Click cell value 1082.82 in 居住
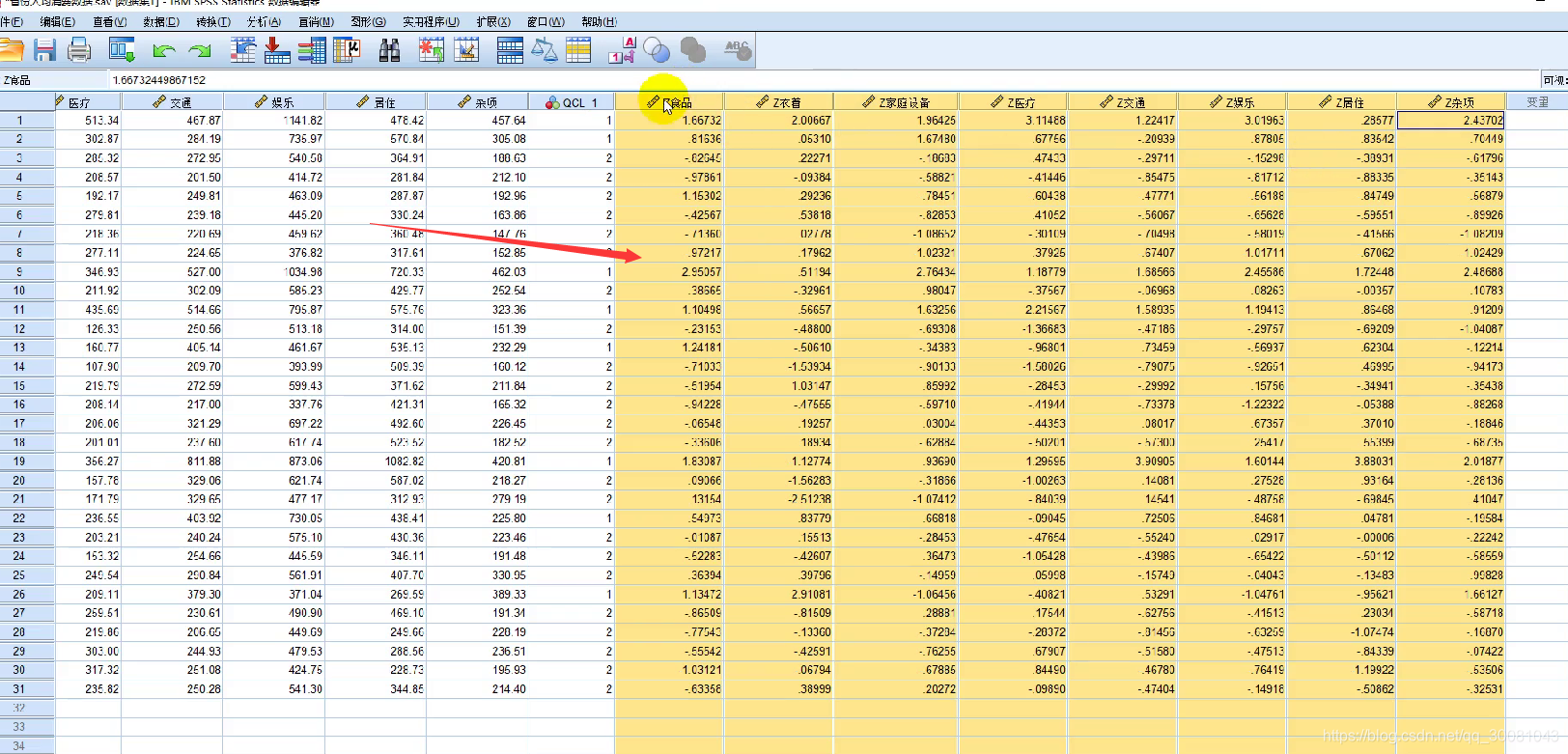 pyautogui.click(x=376, y=461)
